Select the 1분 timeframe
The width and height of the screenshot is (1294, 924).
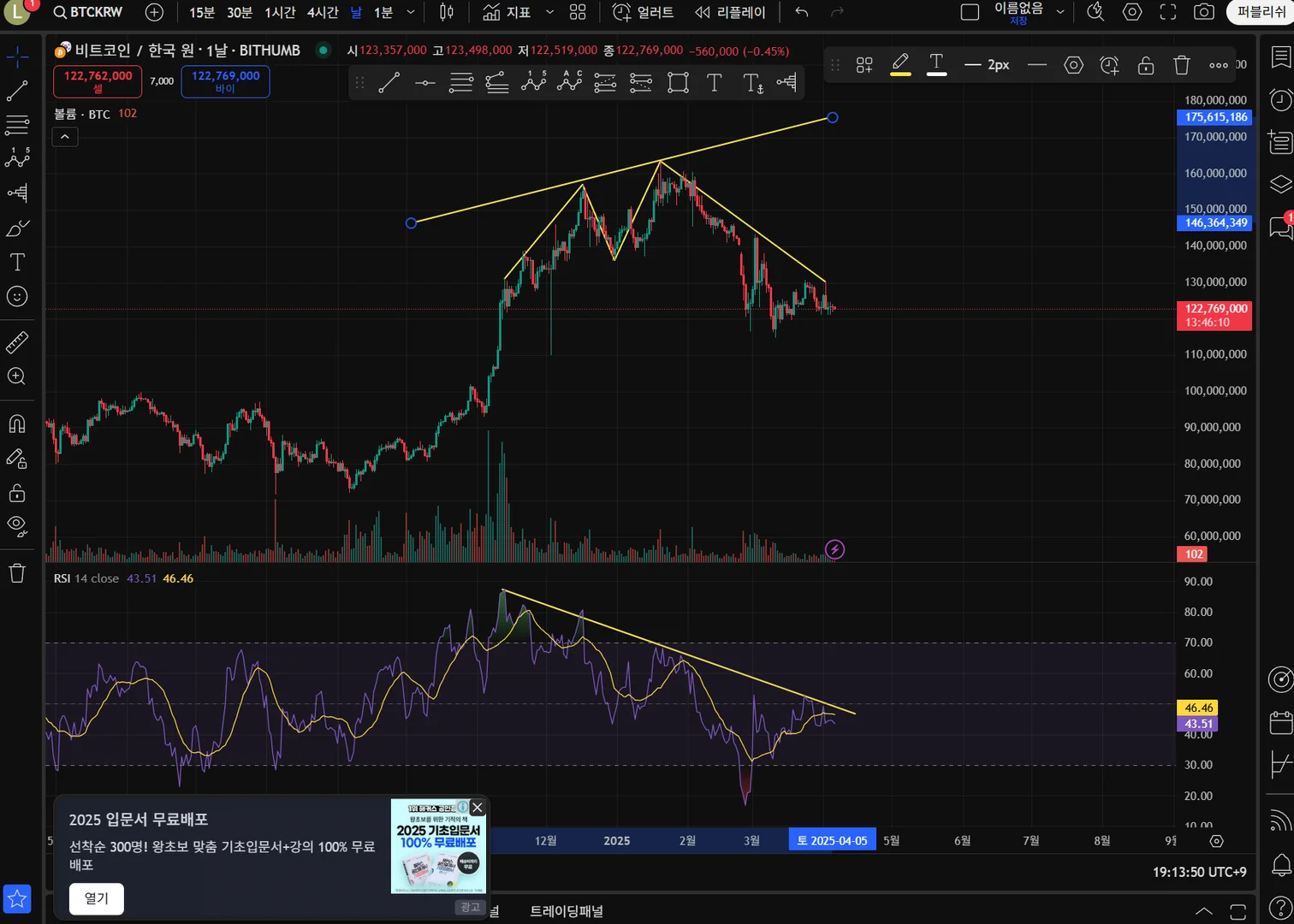(383, 12)
